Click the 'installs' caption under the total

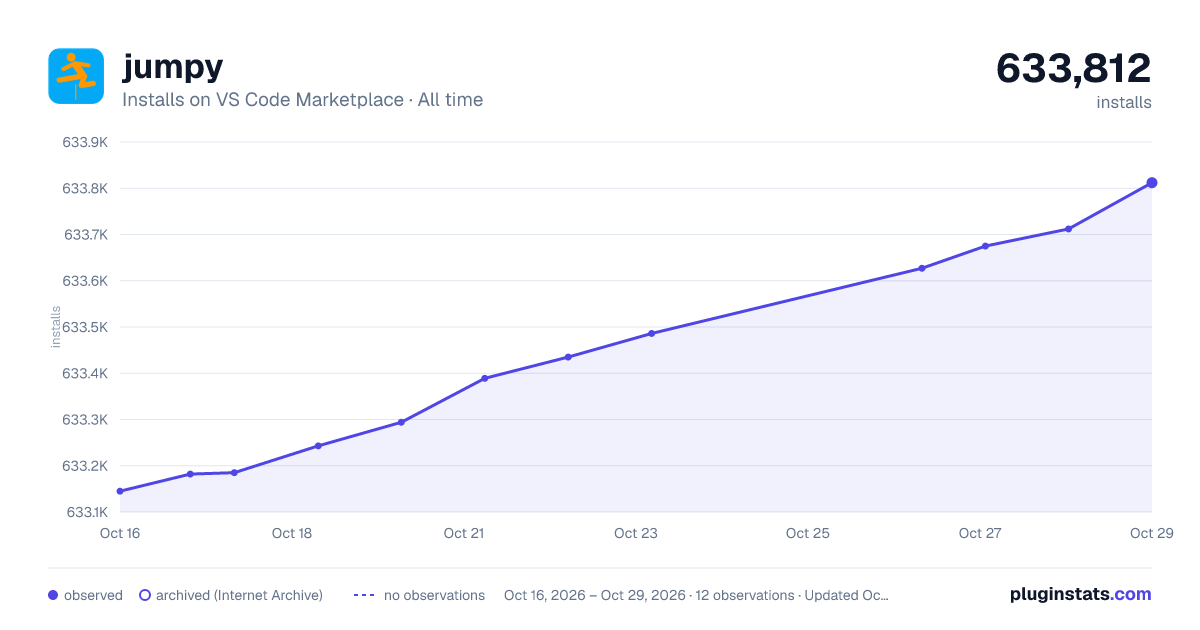pos(1124,102)
